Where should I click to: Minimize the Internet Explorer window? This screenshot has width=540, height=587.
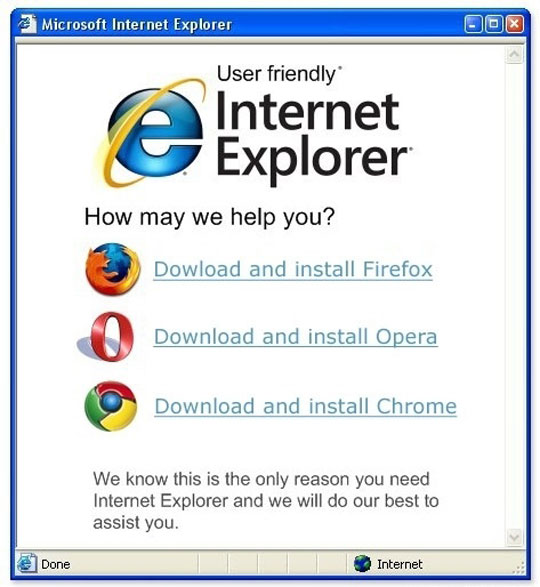(473, 24)
